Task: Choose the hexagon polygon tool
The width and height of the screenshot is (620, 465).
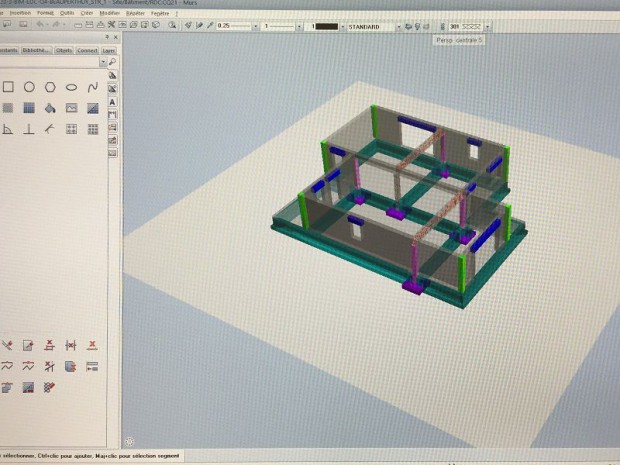Action: (50, 87)
